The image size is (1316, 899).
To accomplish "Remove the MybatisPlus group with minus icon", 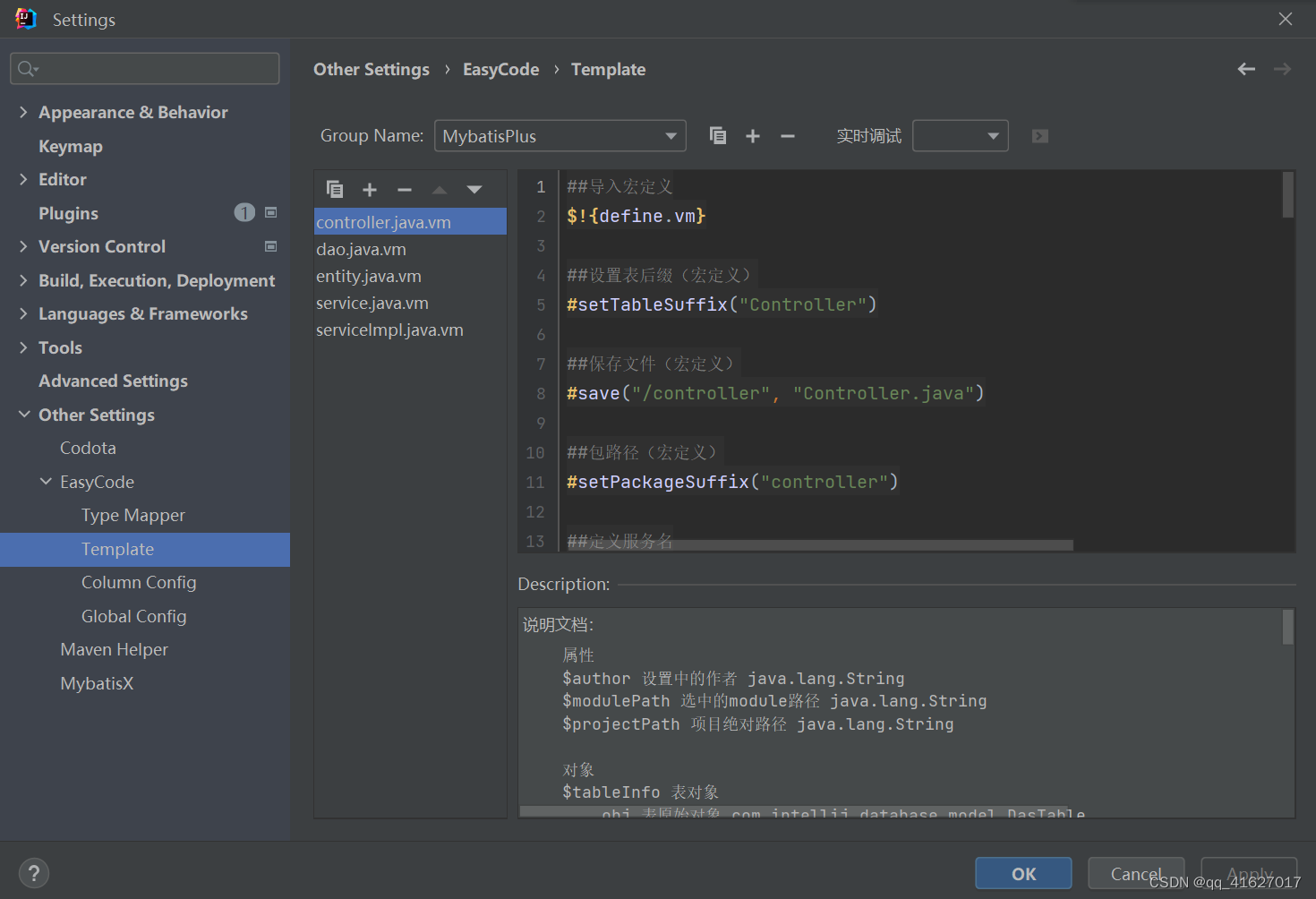I will coord(787,135).
